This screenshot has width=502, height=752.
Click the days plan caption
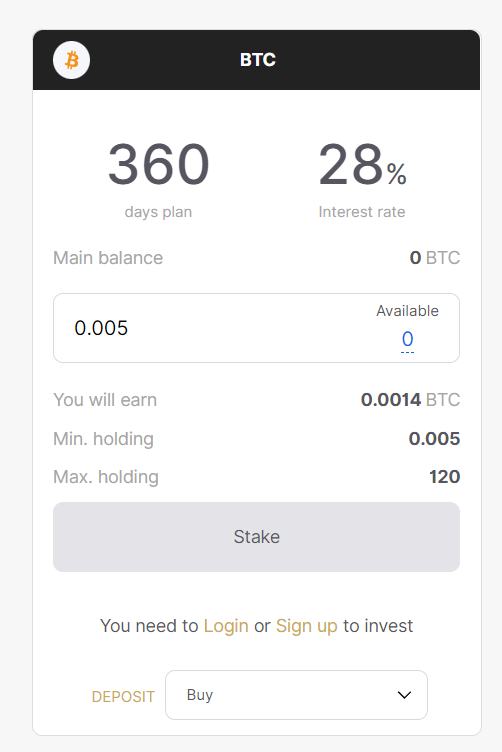pos(158,212)
